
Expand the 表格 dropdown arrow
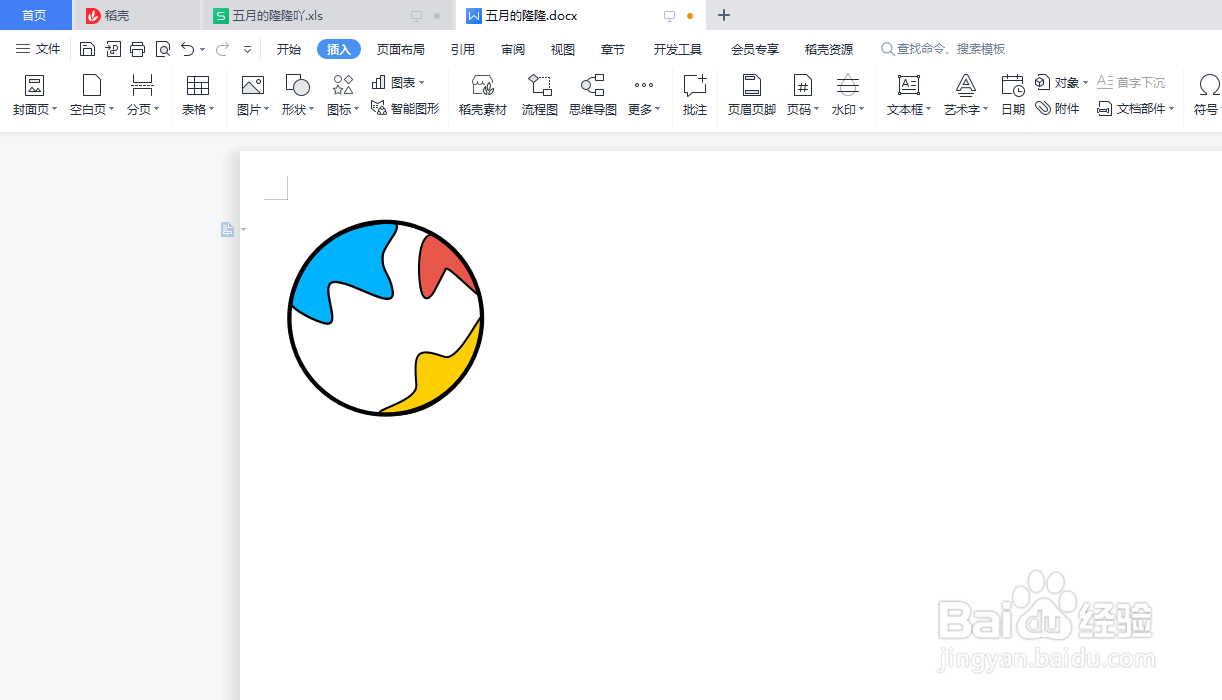click(x=212, y=110)
